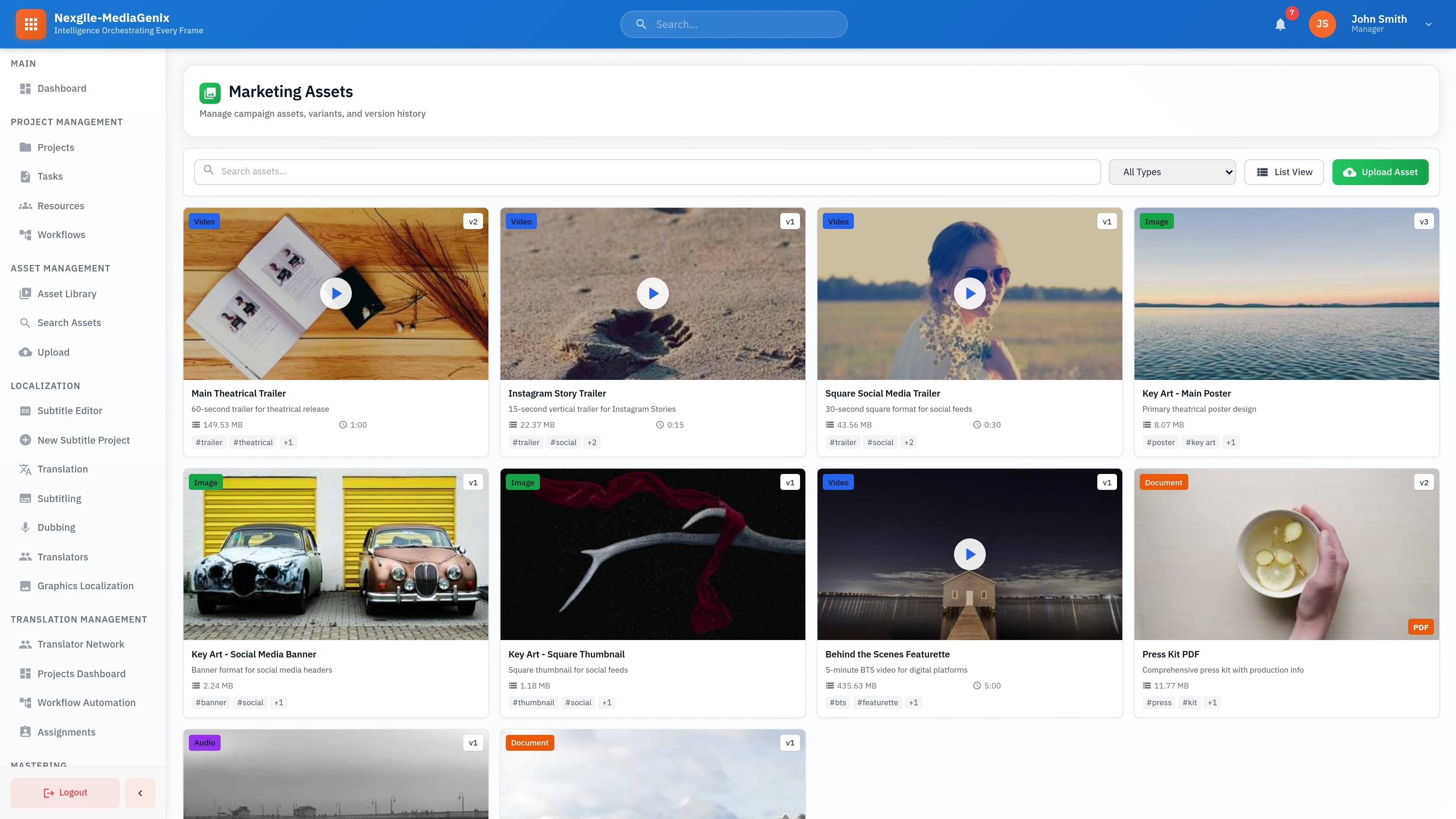
Task: Open the Translator Network page
Action: coord(81,644)
